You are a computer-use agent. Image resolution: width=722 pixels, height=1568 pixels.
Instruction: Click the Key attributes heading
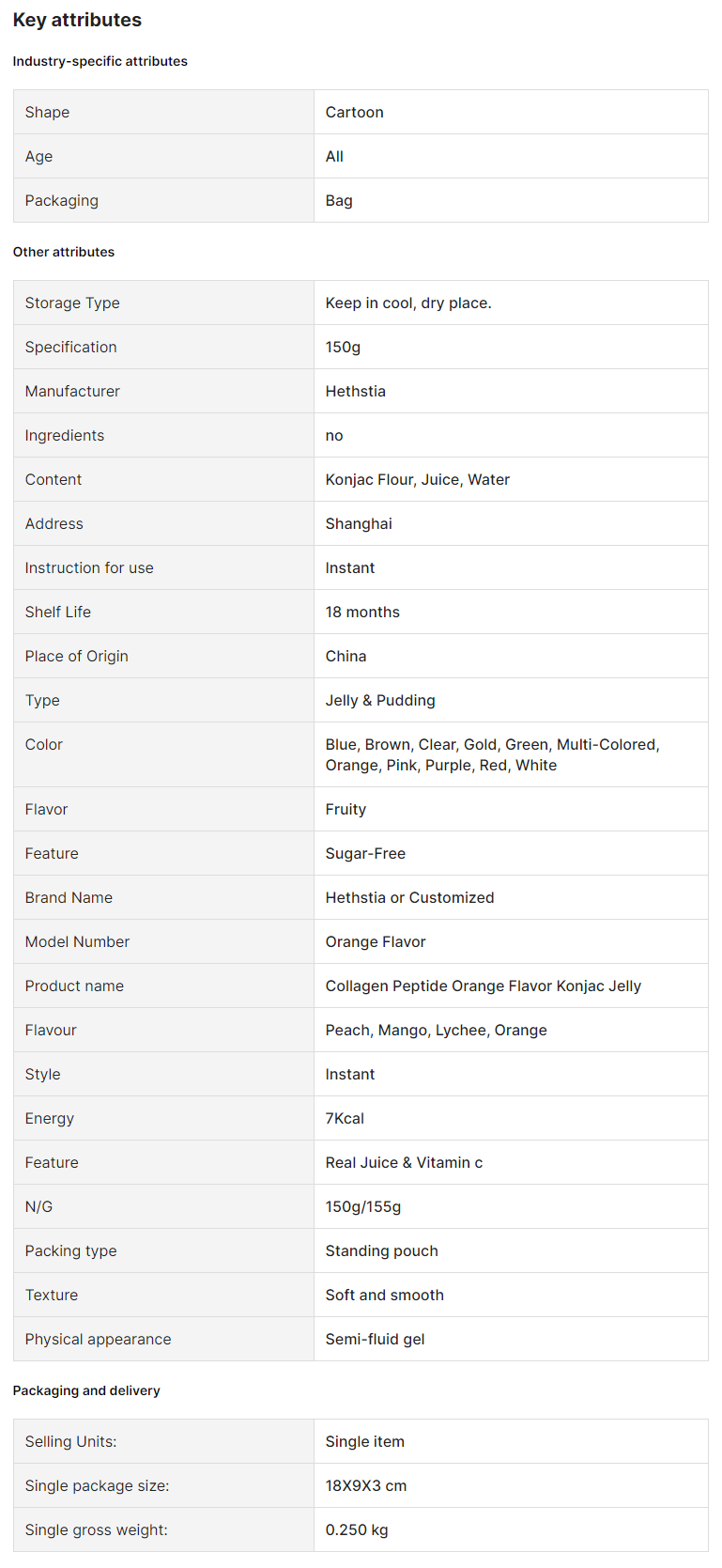click(x=77, y=20)
